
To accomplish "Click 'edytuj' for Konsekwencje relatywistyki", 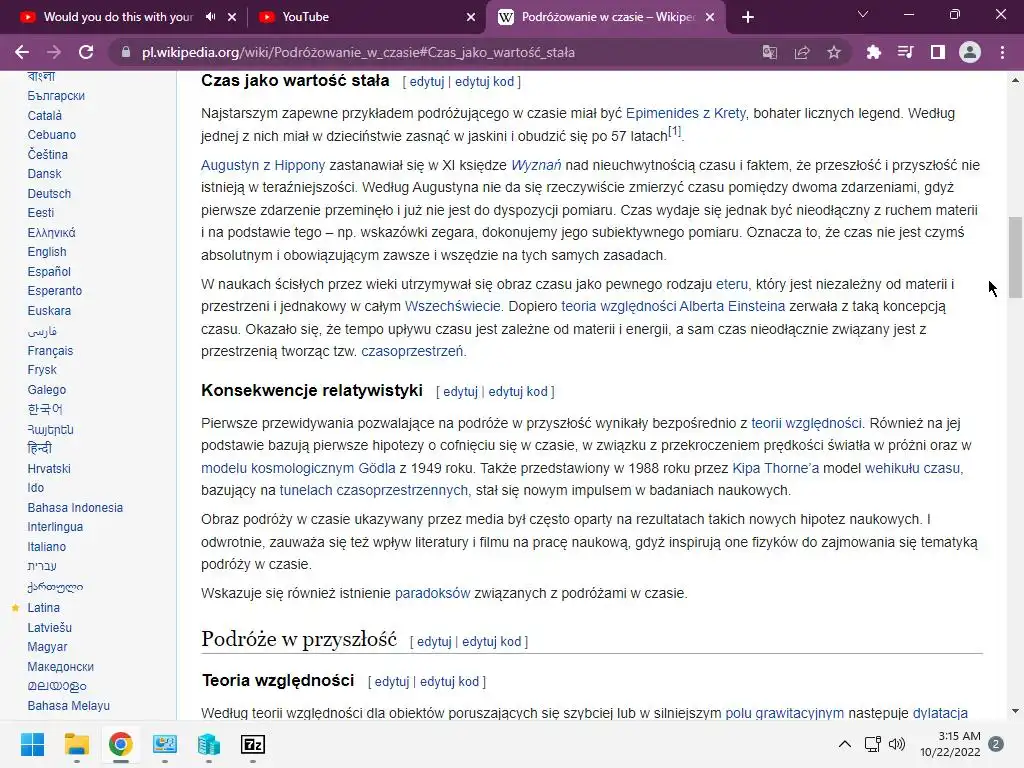I will click(460, 392).
